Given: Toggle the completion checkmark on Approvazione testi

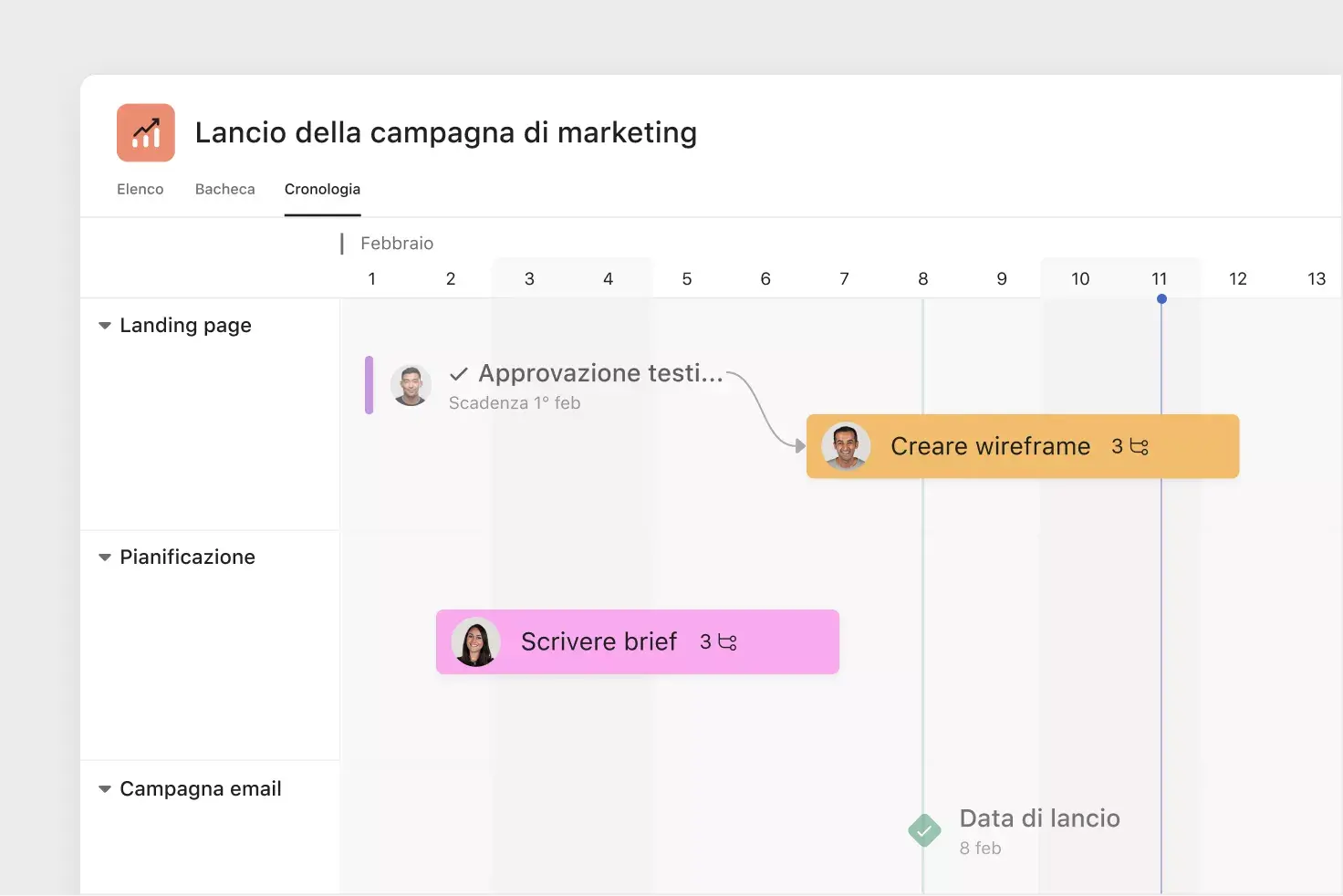Looking at the screenshot, I should [459, 373].
